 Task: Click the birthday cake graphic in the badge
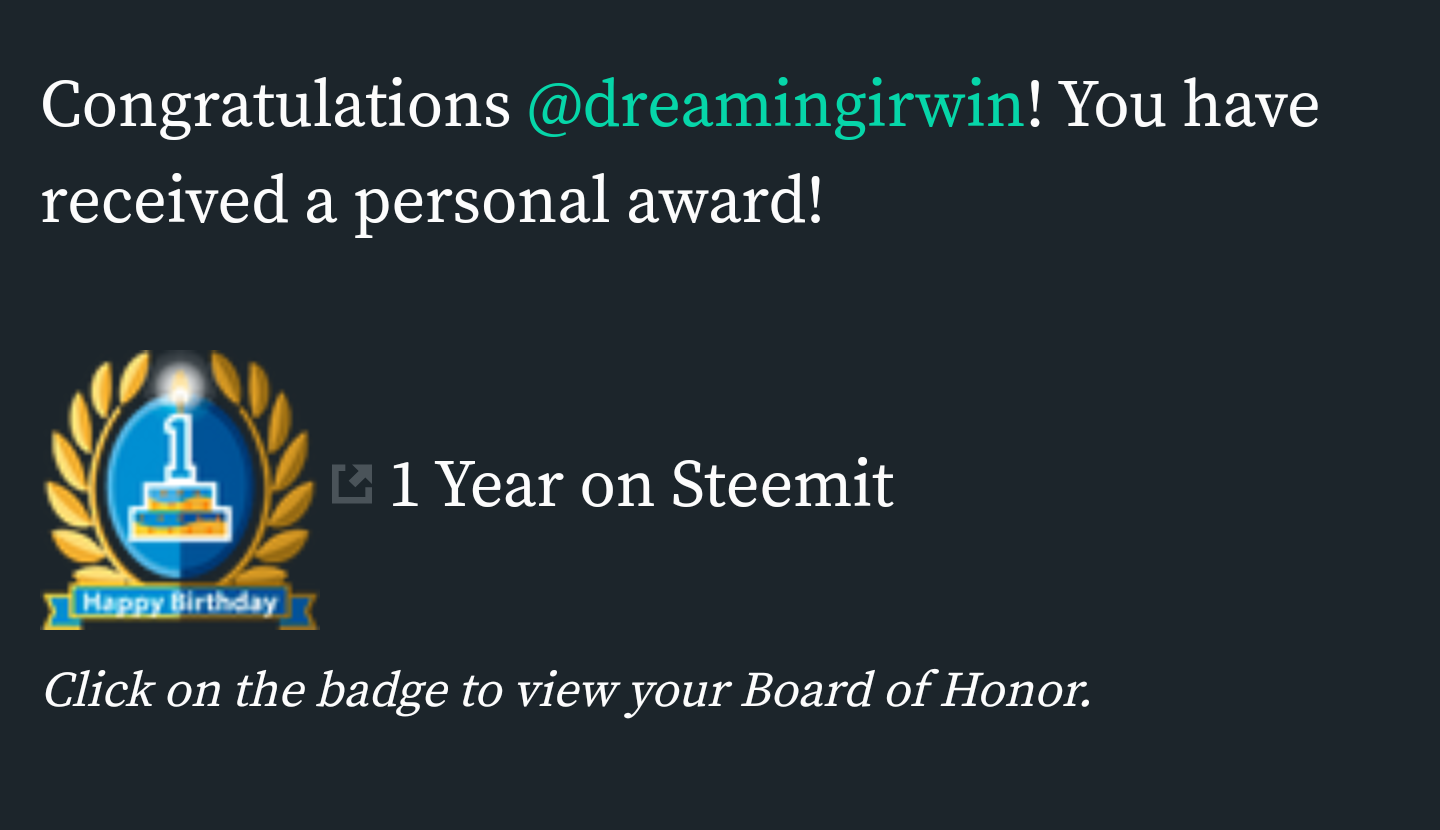point(178,508)
